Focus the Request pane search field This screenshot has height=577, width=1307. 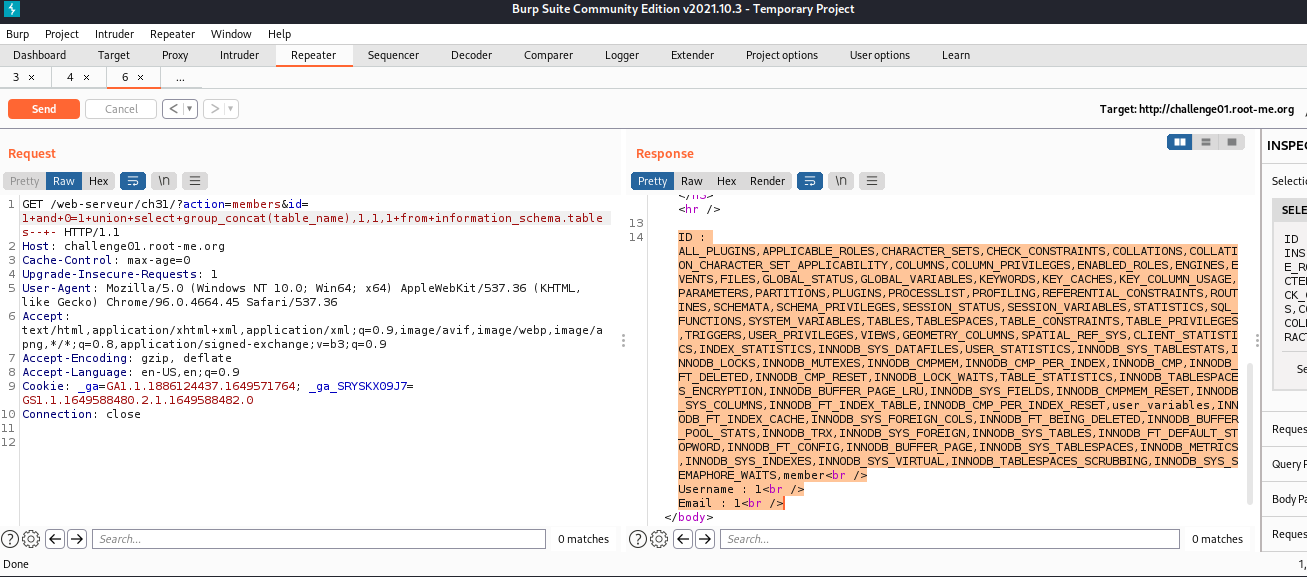coord(321,539)
